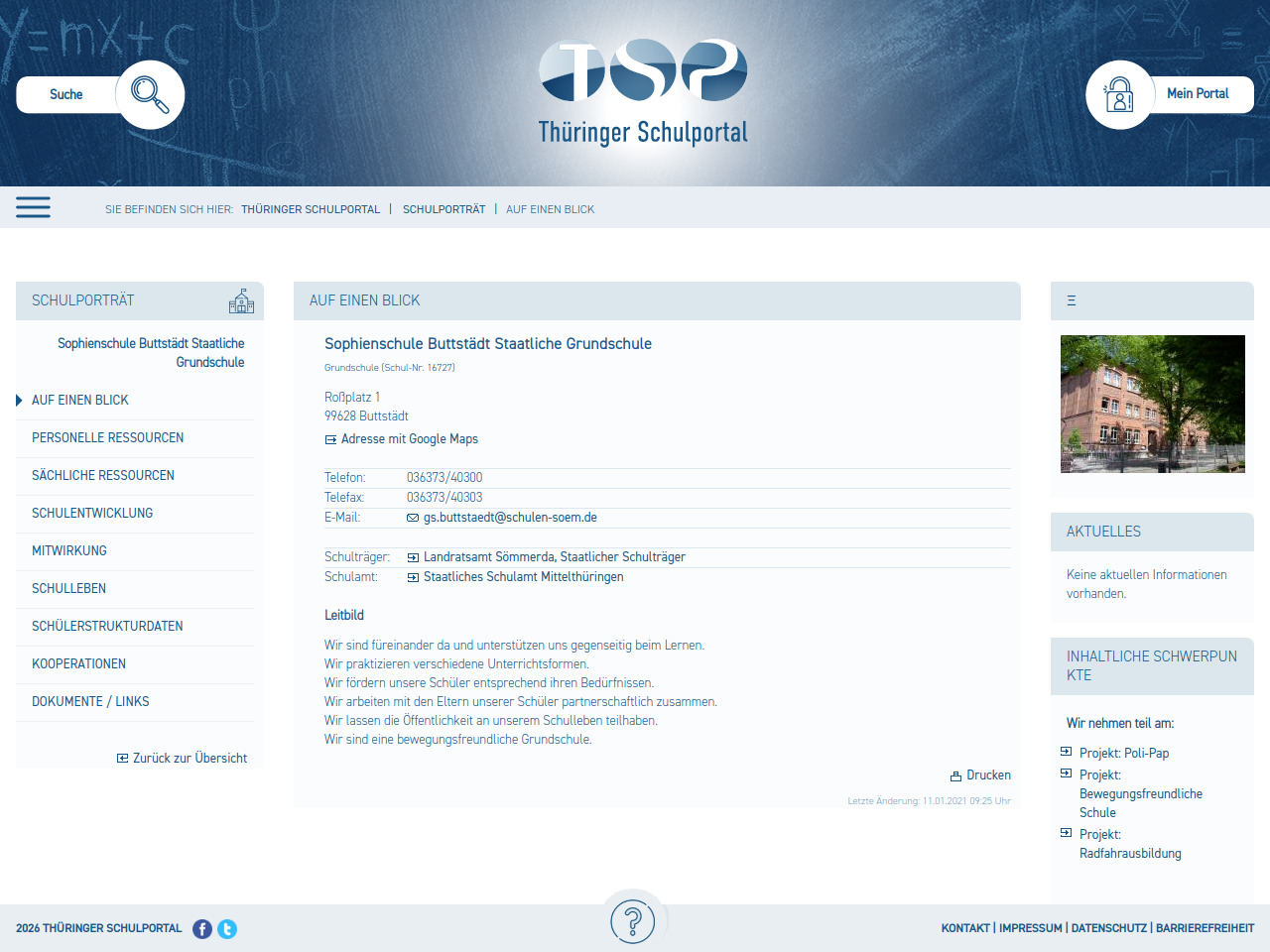Open Landratsamt Sömmerda Schulträger link
The width and height of the screenshot is (1270, 952).
[x=554, y=557]
